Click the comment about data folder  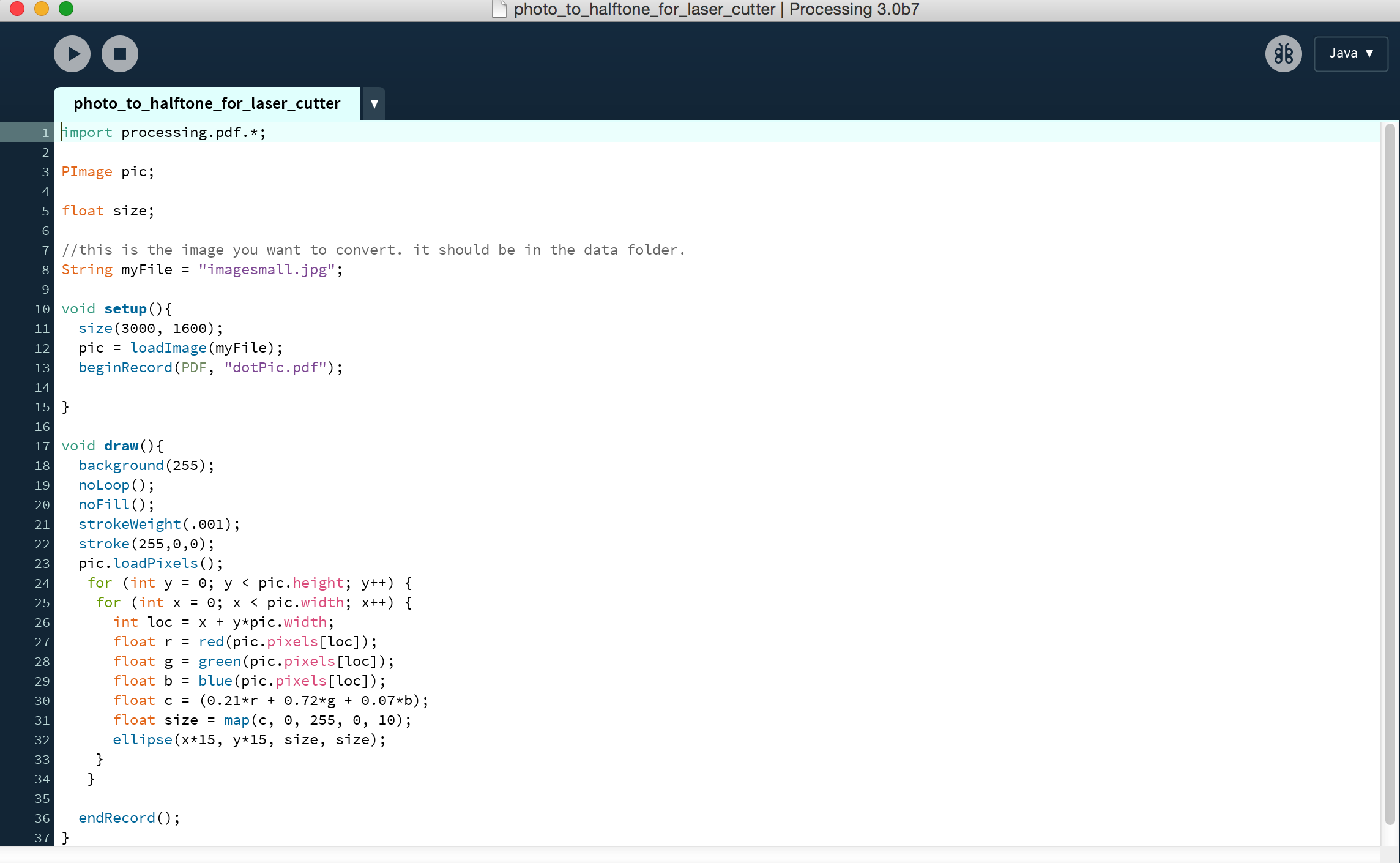coord(373,250)
